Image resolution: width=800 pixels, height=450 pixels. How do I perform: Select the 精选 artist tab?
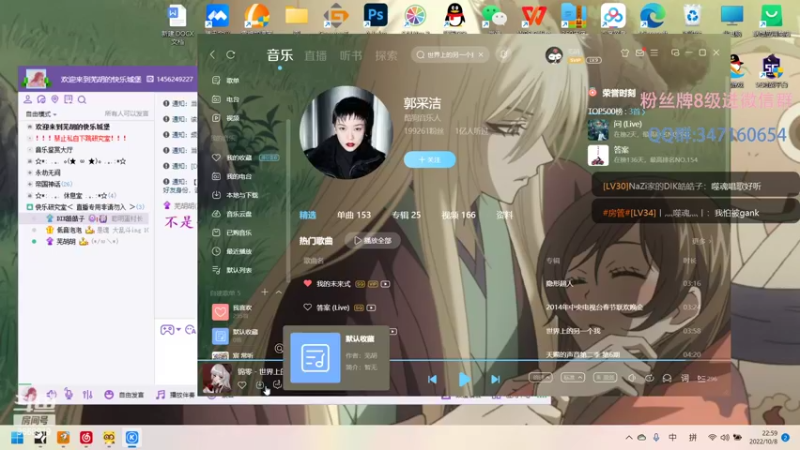(308, 215)
